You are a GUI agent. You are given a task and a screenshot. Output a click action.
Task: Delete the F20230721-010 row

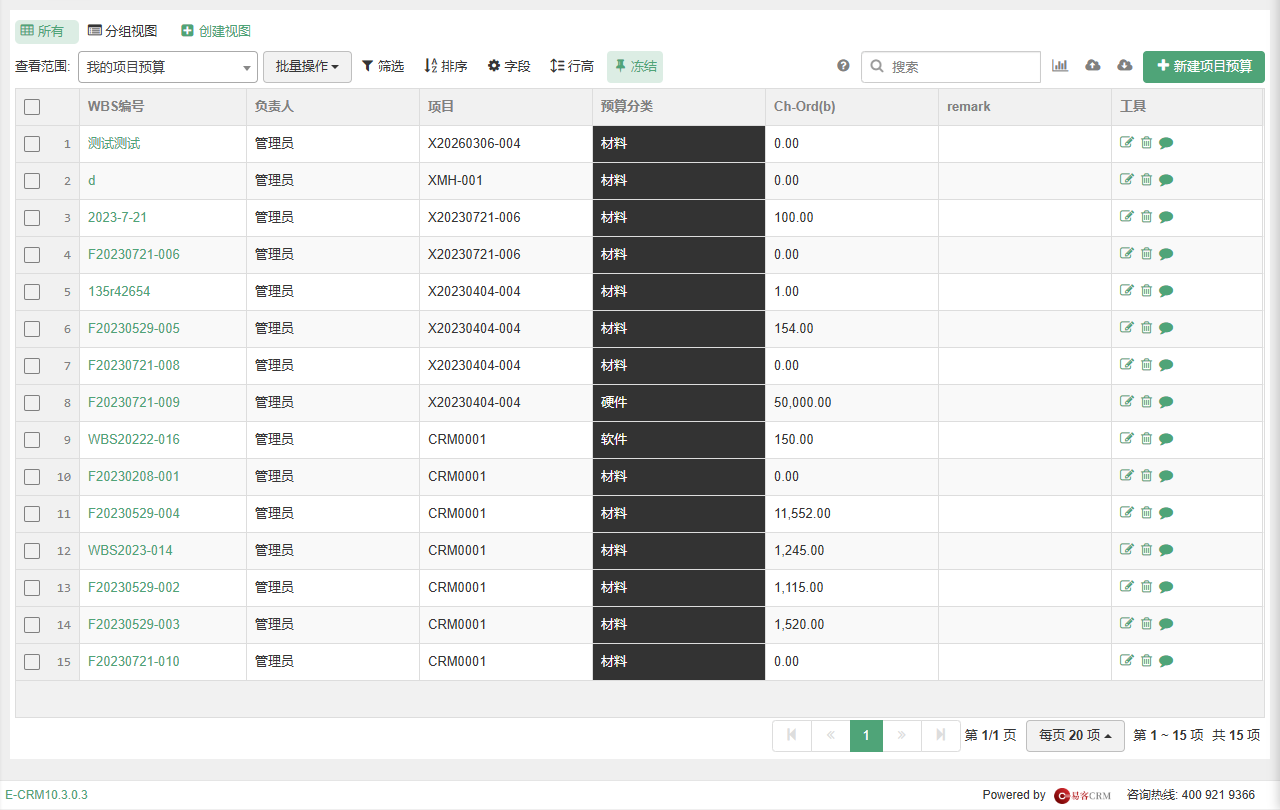tap(1147, 661)
